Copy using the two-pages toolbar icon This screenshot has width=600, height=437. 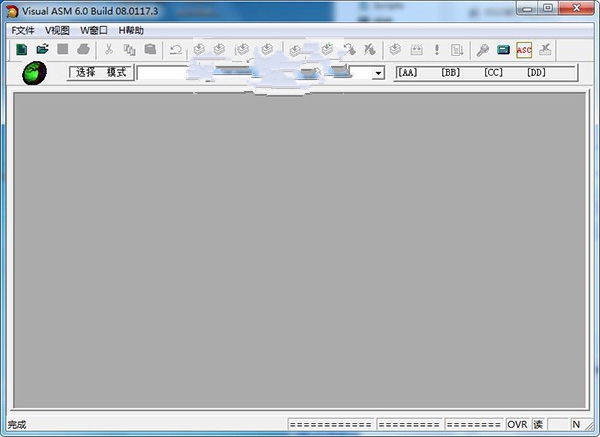click(x=130, y=50)
